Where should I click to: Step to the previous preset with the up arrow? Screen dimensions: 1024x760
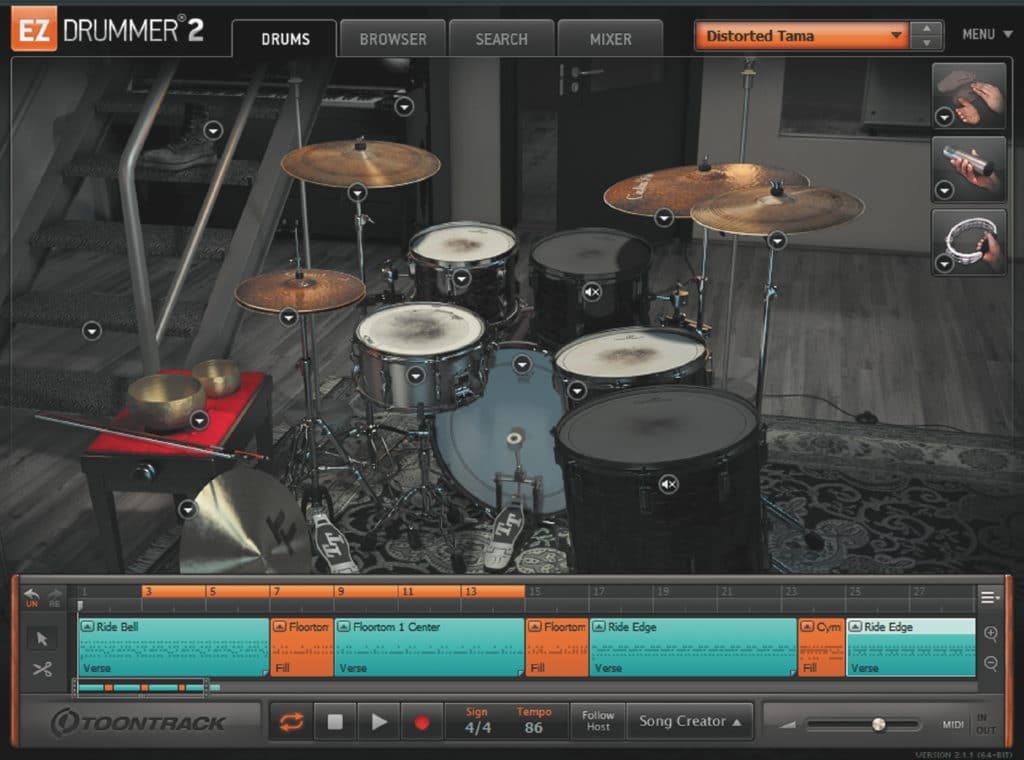tap(927, 29)
